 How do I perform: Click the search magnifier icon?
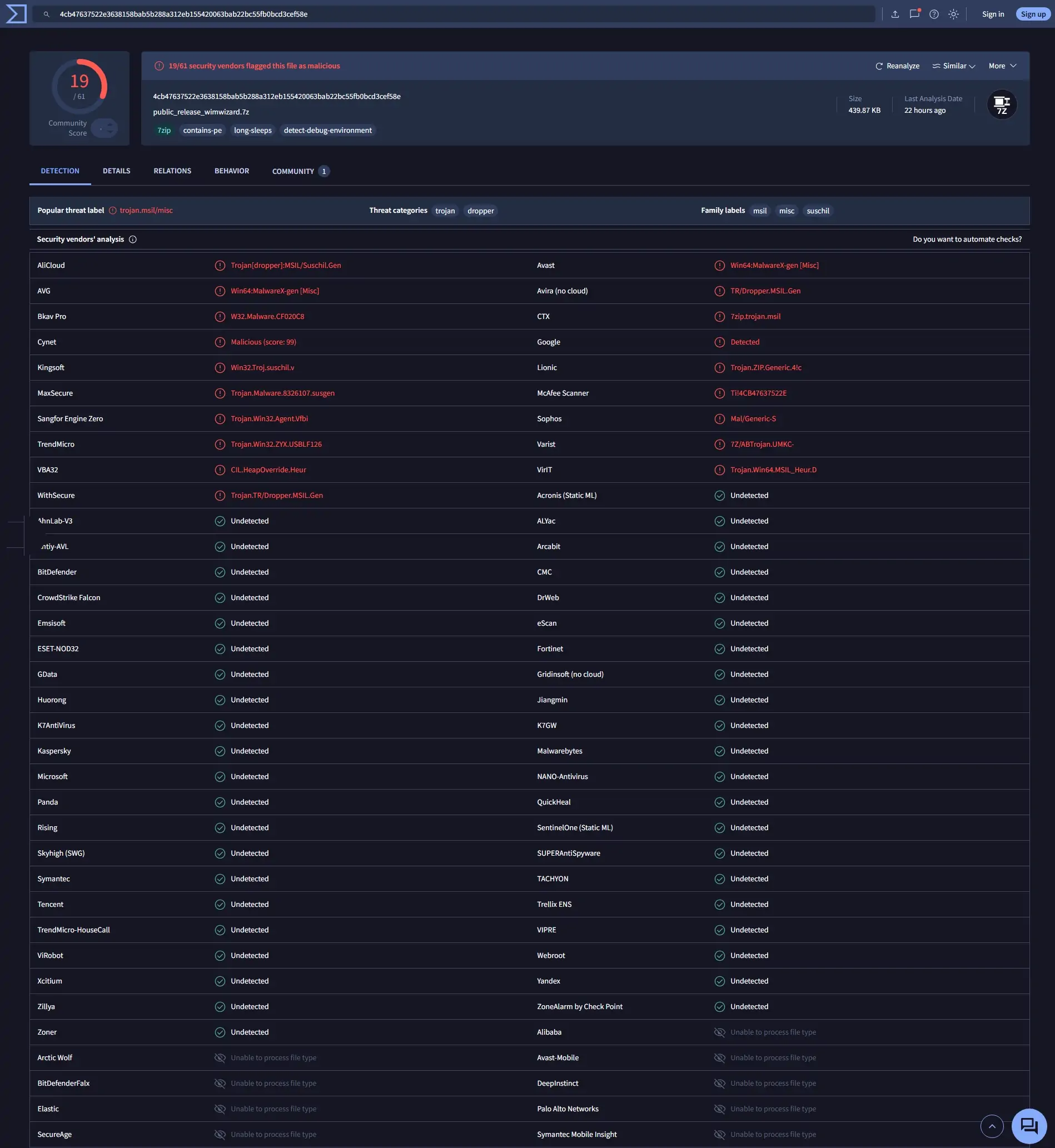(x=47, y=14)
